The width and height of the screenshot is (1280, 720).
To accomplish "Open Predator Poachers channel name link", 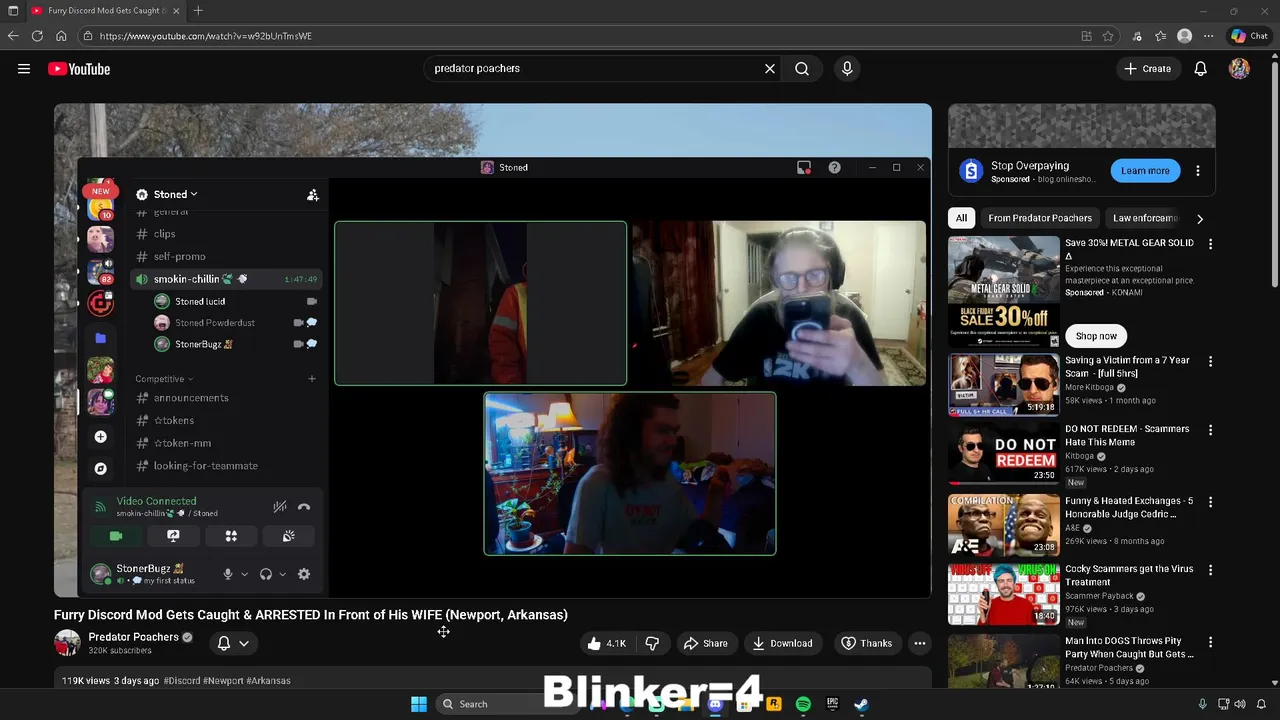I will 133,637.
